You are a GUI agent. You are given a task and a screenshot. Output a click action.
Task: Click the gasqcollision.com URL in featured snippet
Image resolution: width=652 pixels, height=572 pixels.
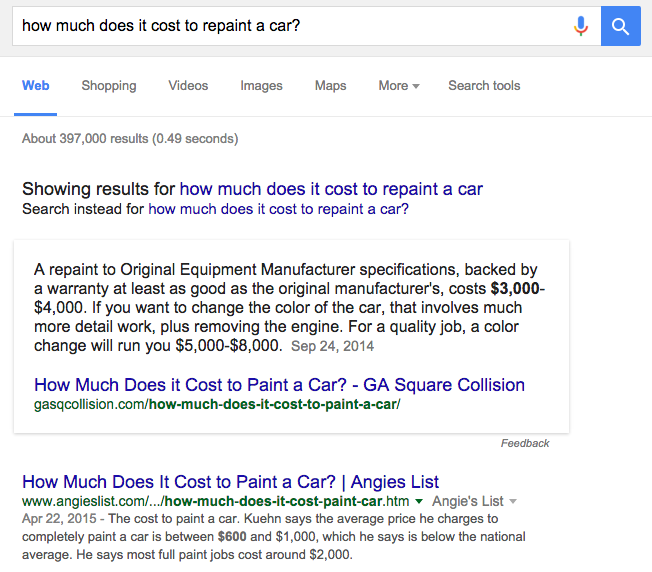pos(217,404)
